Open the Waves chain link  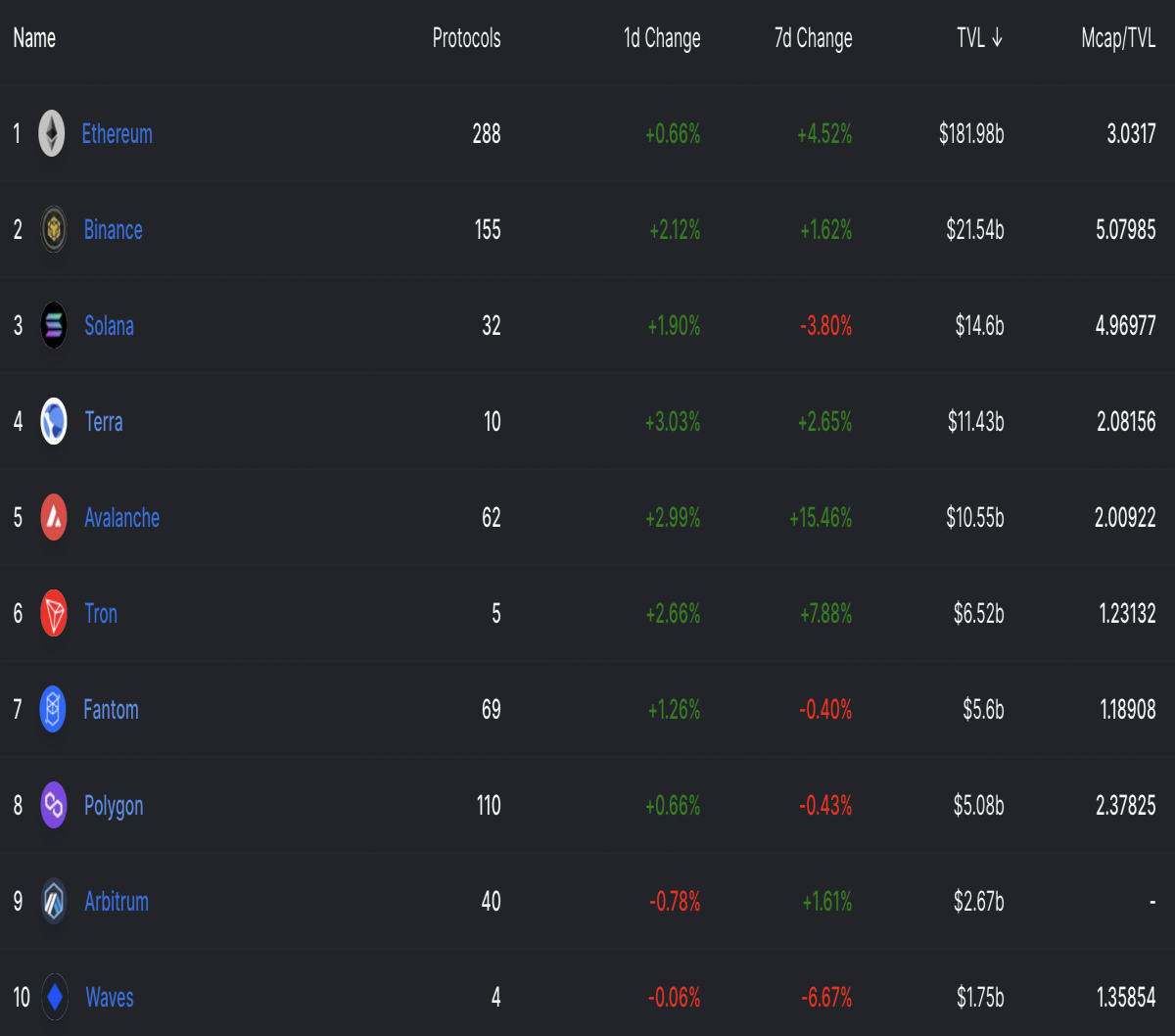coord(110,997)
